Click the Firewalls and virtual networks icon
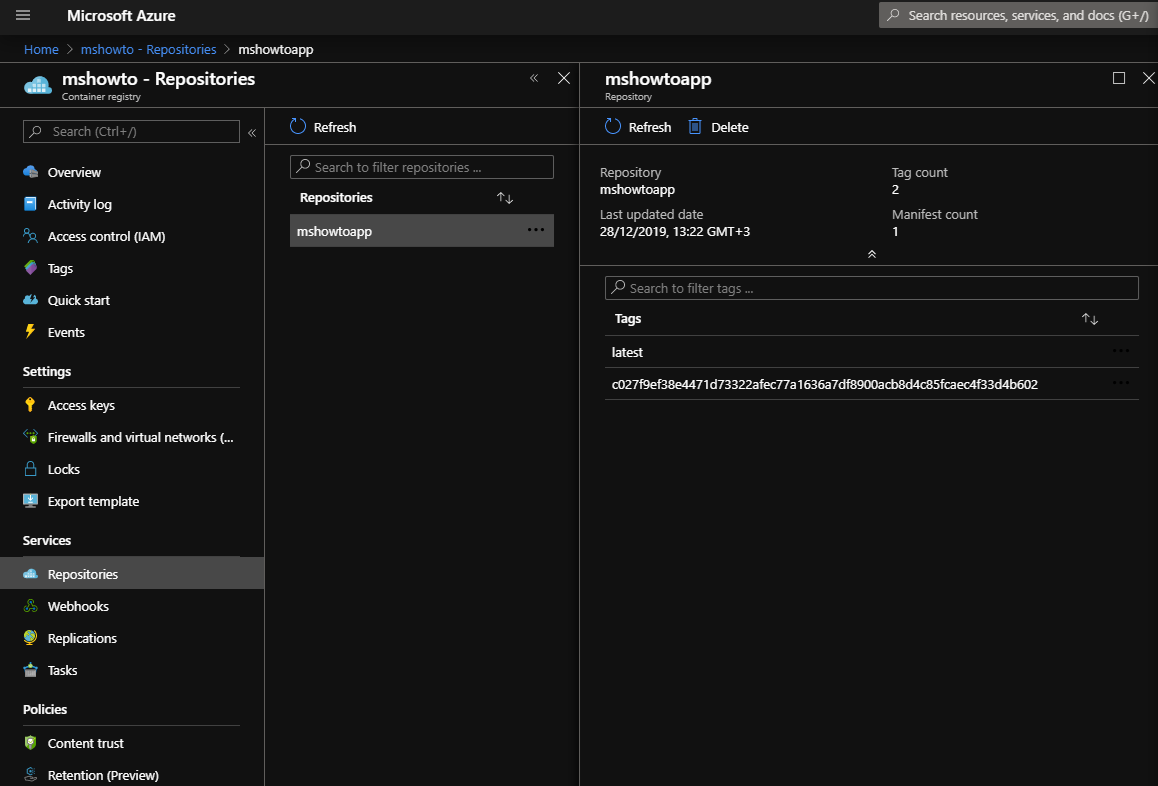 pyautogui.click(x=30, y=436)
